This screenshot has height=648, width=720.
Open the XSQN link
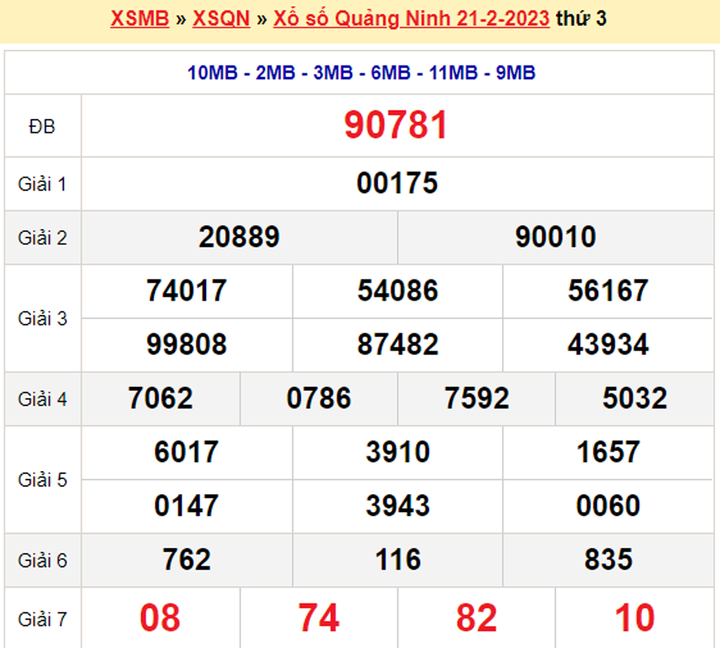pos(221,19)
